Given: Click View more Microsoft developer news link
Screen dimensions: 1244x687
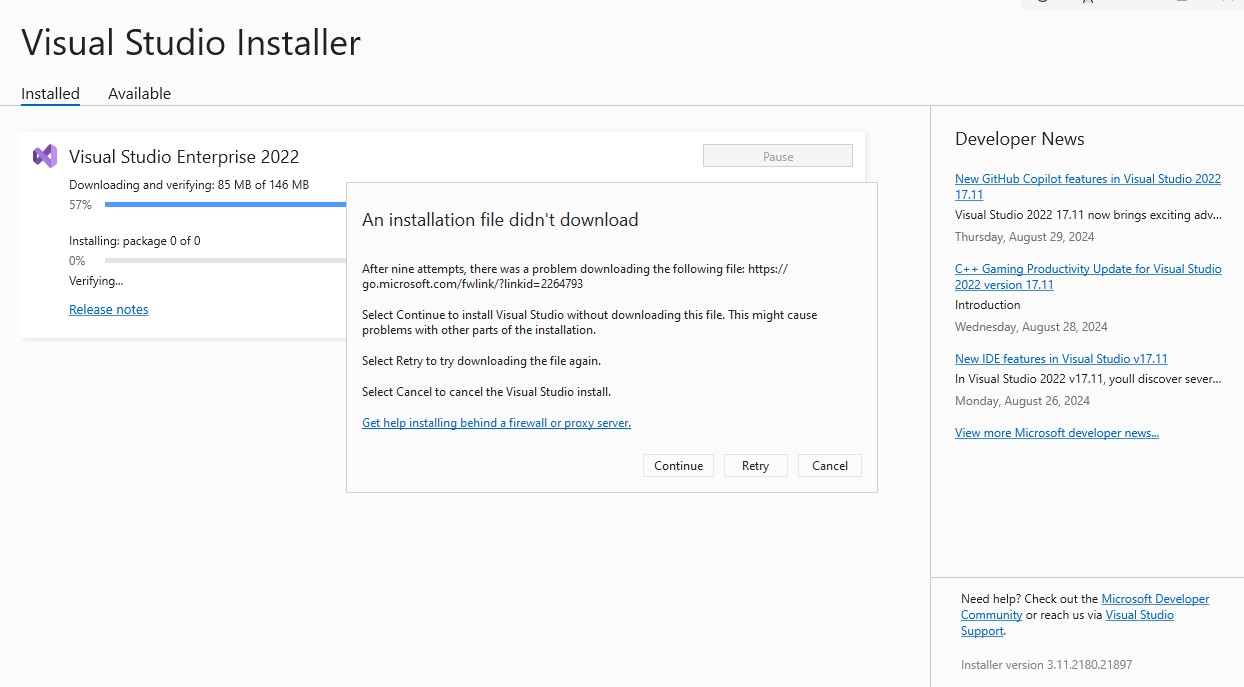Looking at the screenshot, I should click(x=1057, y=433).
